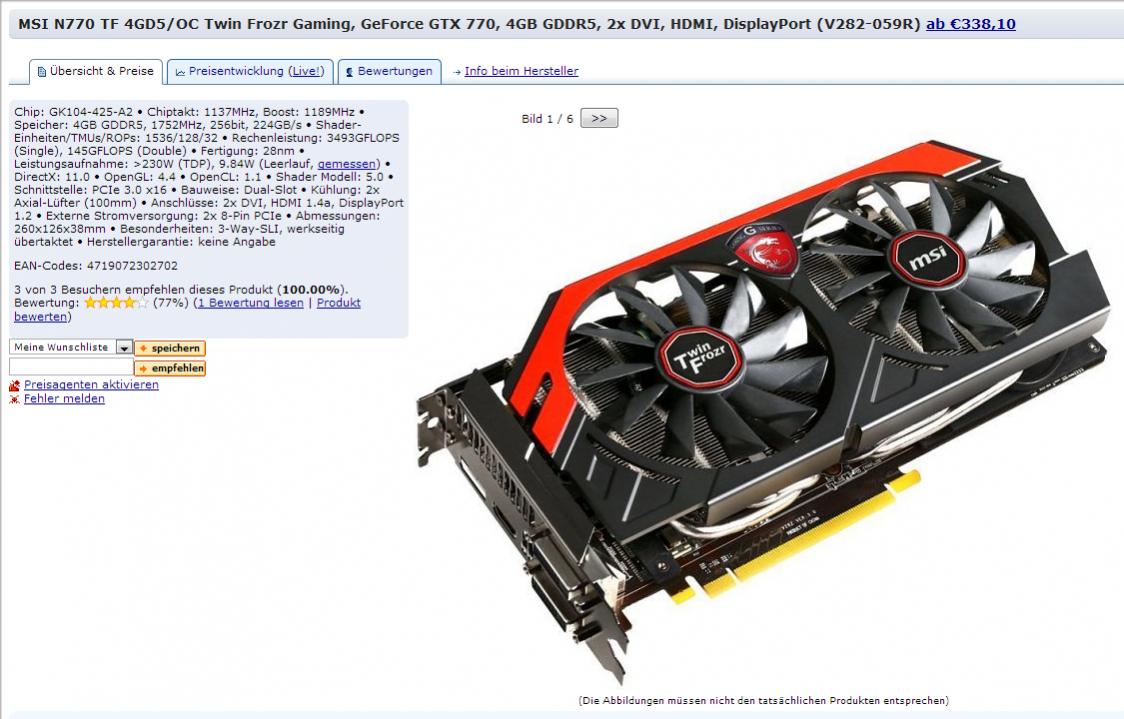Read the 1 Bewertung lesen link
Image resolution: width=1124 pixels, height=719 pixels.
point(251,303)
